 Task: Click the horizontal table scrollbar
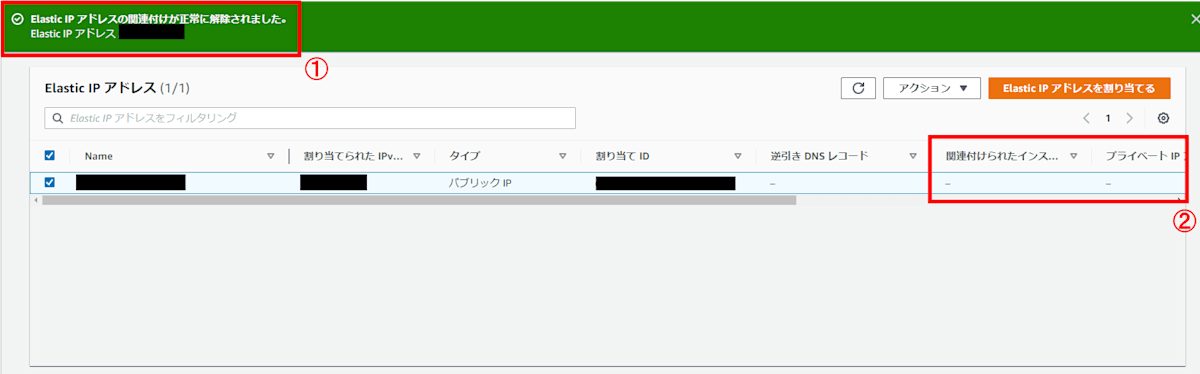419,200
